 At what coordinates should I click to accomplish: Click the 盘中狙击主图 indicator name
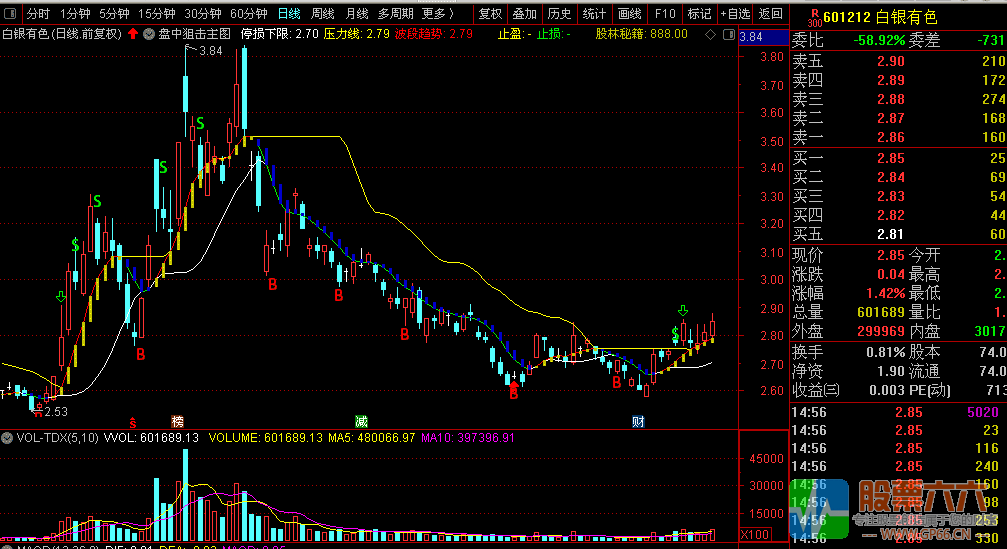(x=195, y=34)
